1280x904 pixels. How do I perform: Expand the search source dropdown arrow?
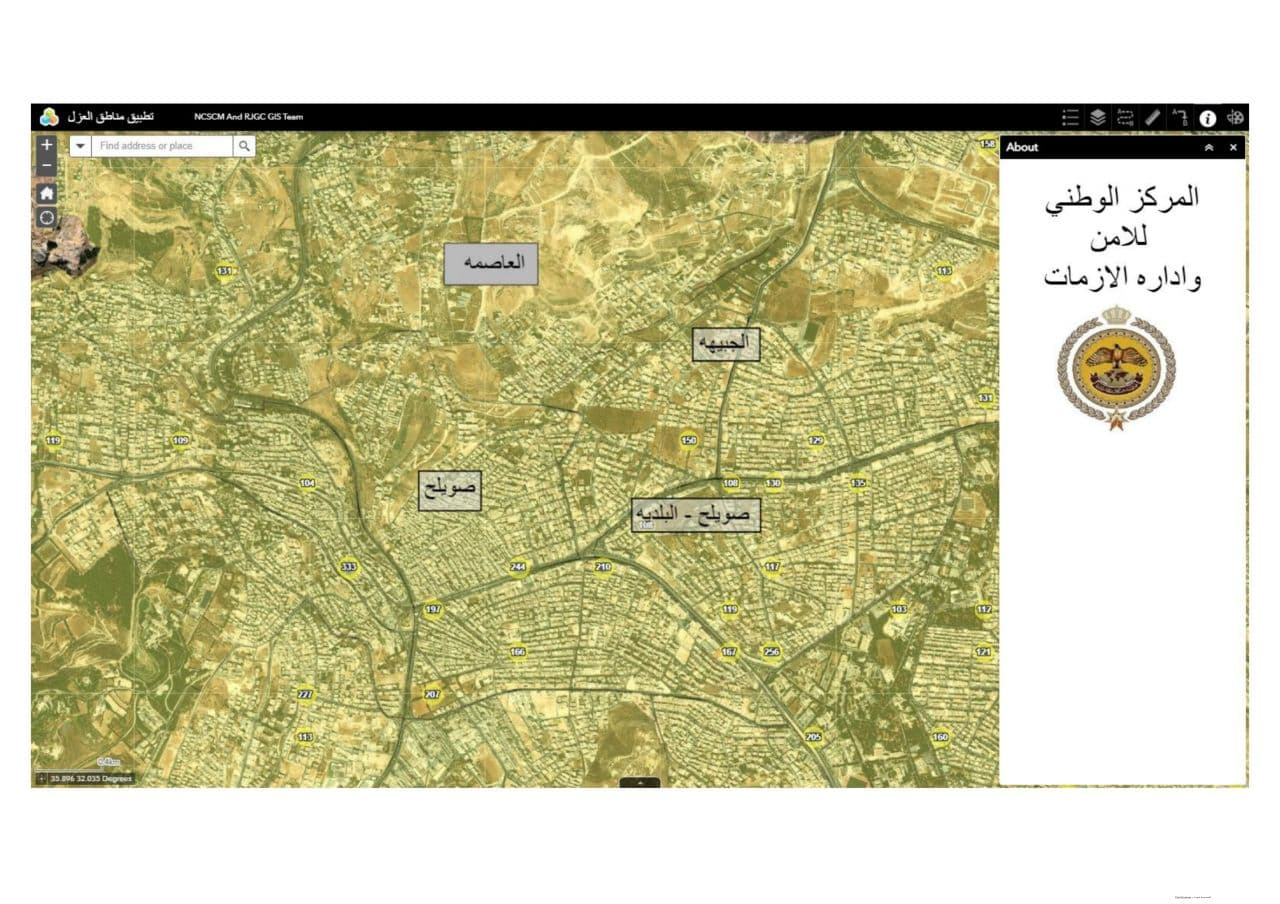click(80, 146)
